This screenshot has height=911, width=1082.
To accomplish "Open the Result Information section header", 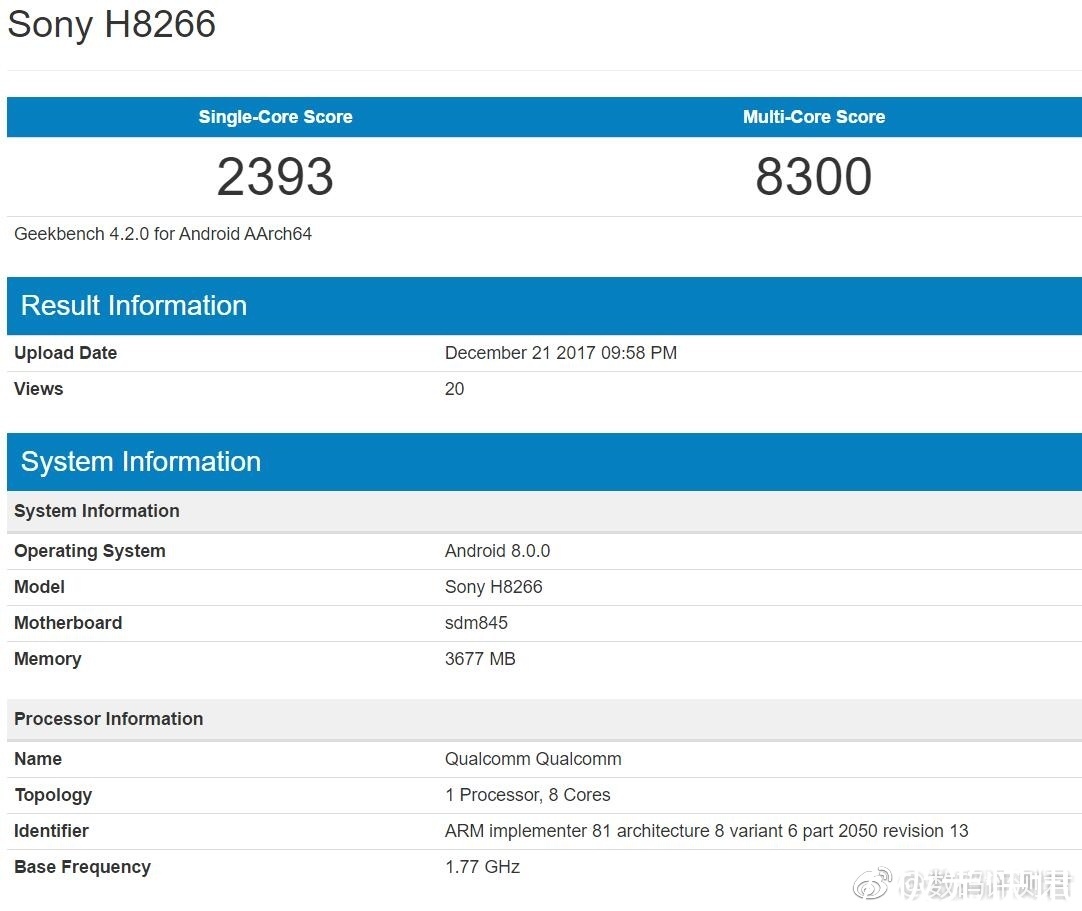I will [x=133, y=305].
